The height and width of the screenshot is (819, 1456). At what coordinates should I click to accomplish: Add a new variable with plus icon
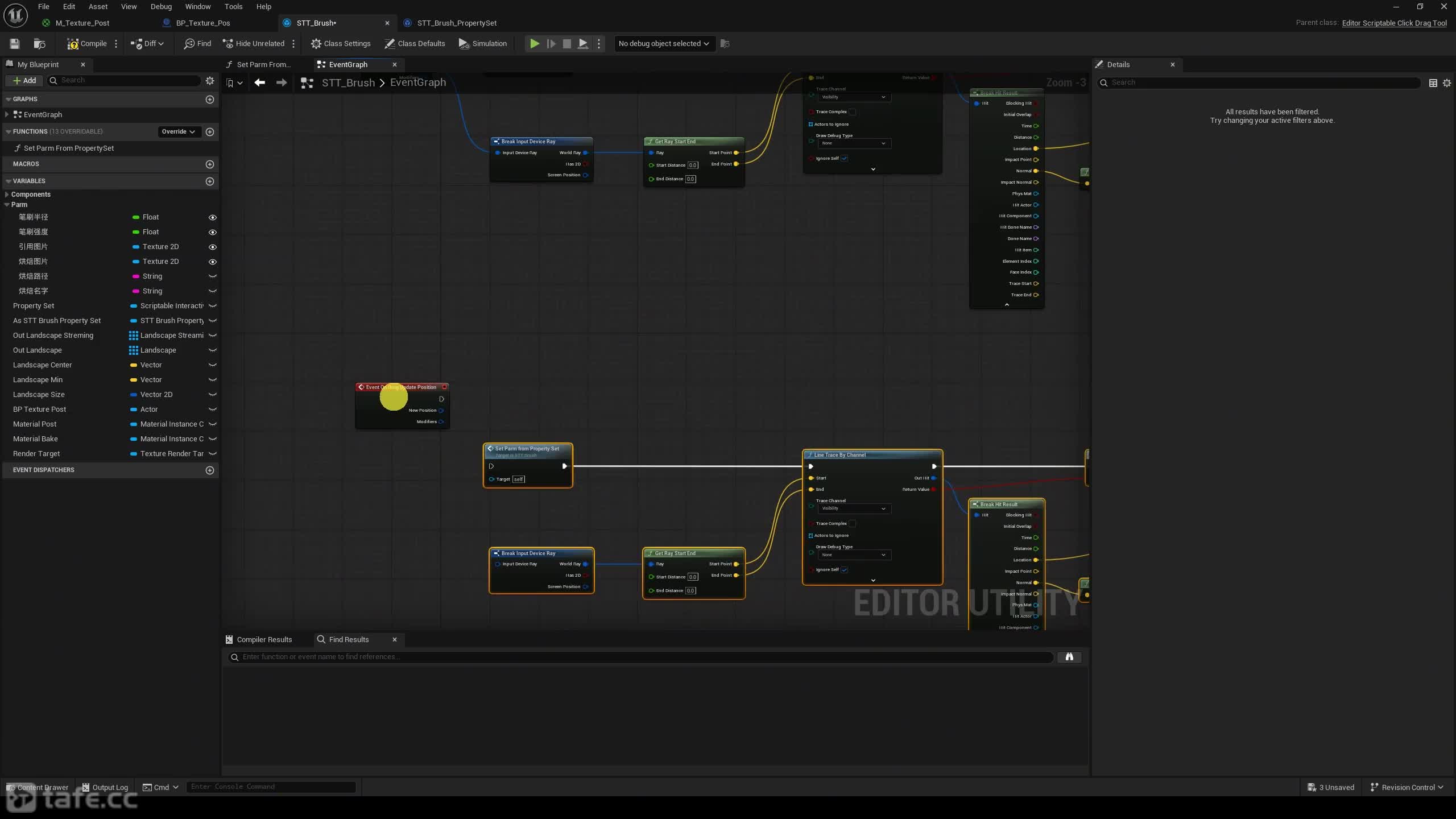pos(210,181)
